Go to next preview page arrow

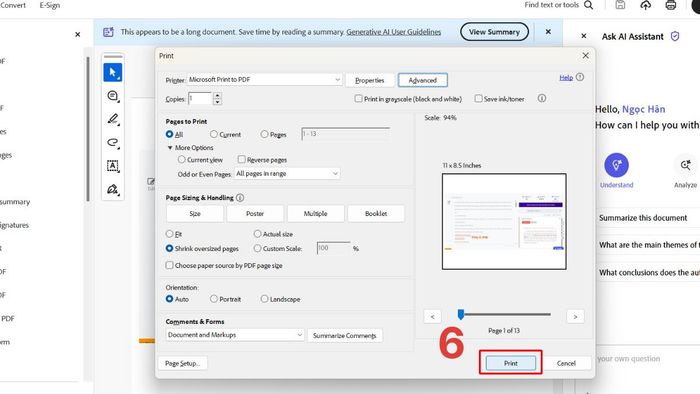(575, 316)
